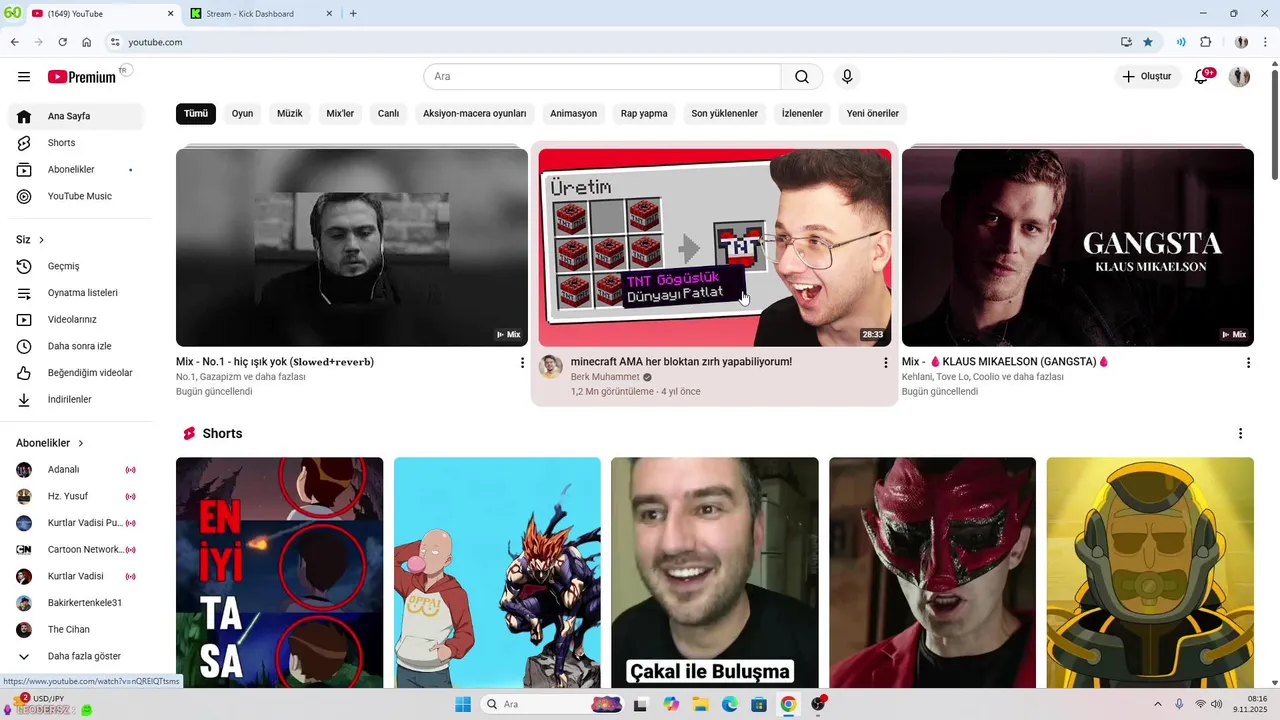Open options for Klaus Mikaelson mix

1248,363
